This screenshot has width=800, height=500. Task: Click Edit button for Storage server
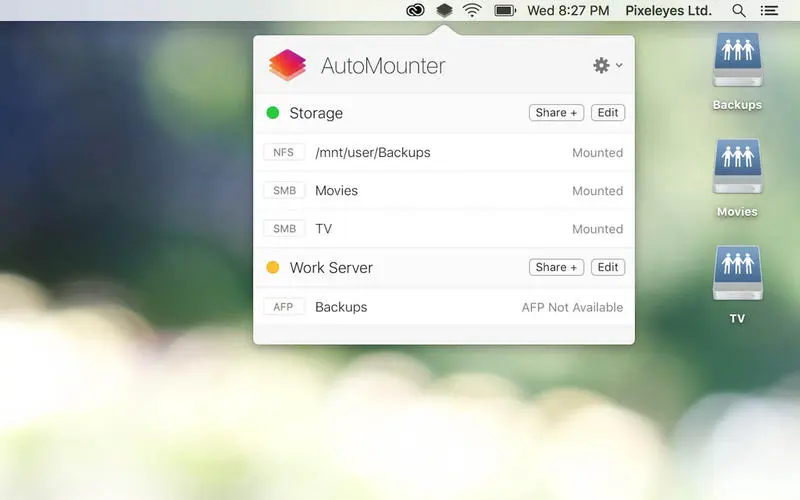pos(608,113)
